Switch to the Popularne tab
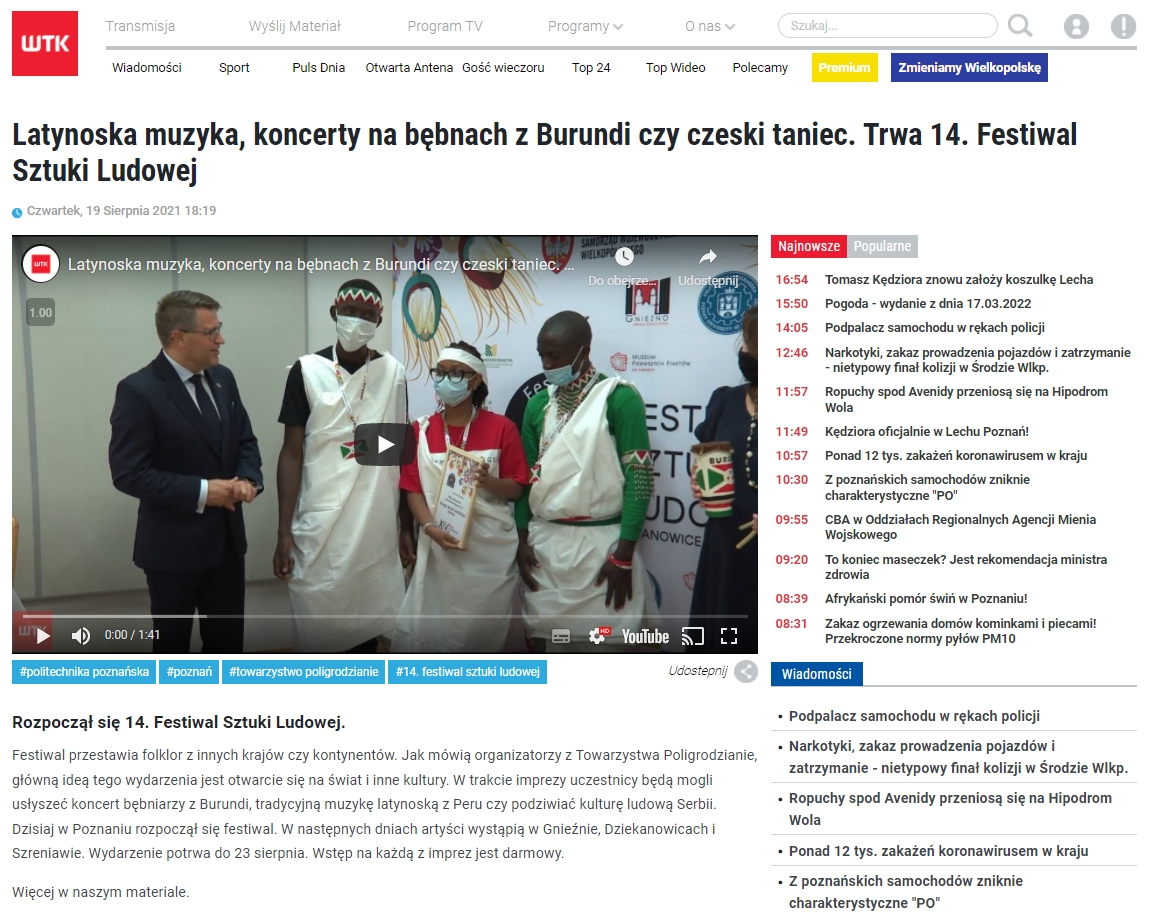Screen dimensions: 1160x914 pos(882,246)
